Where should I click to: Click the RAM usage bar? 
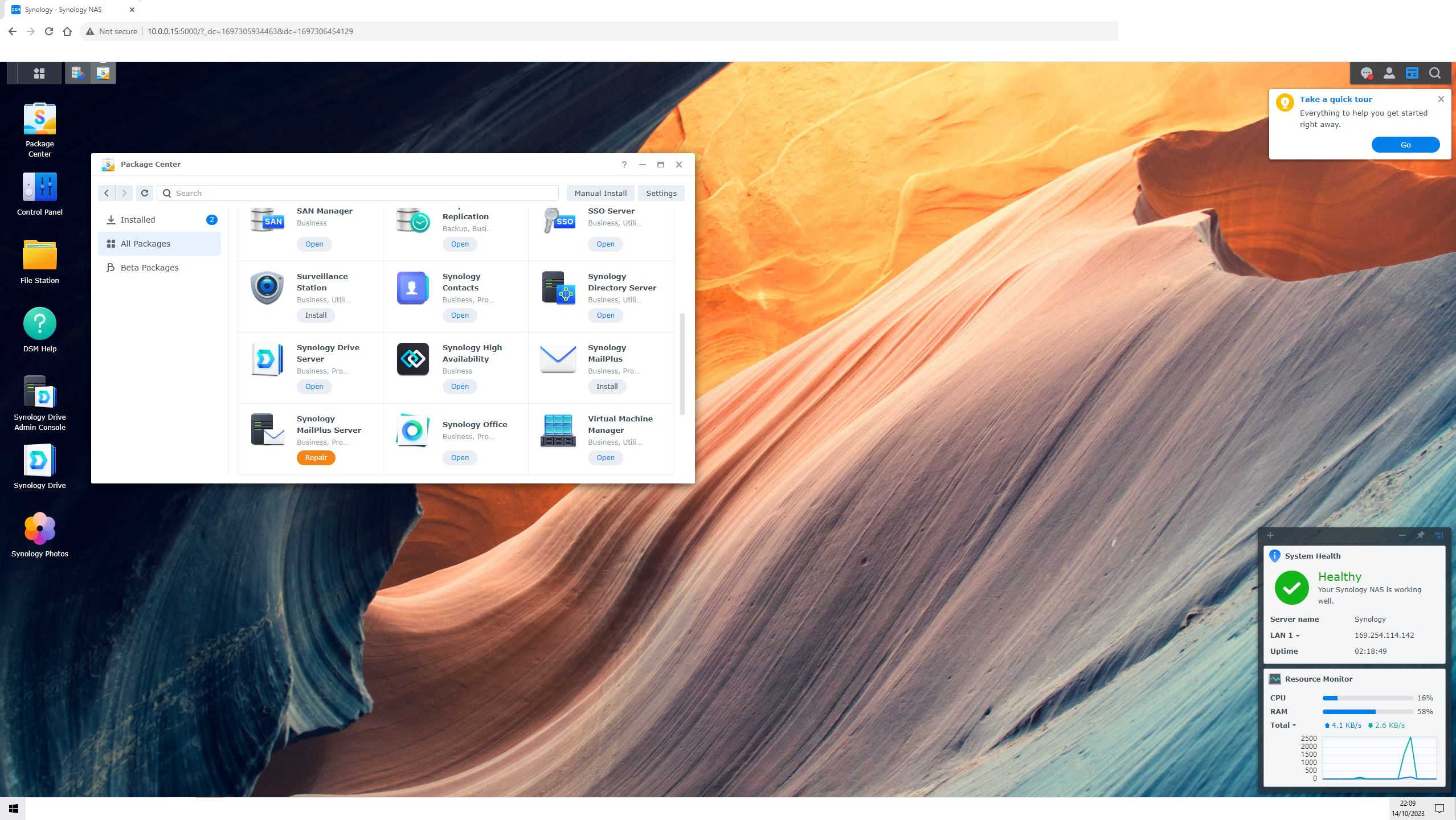point(1368,712)
